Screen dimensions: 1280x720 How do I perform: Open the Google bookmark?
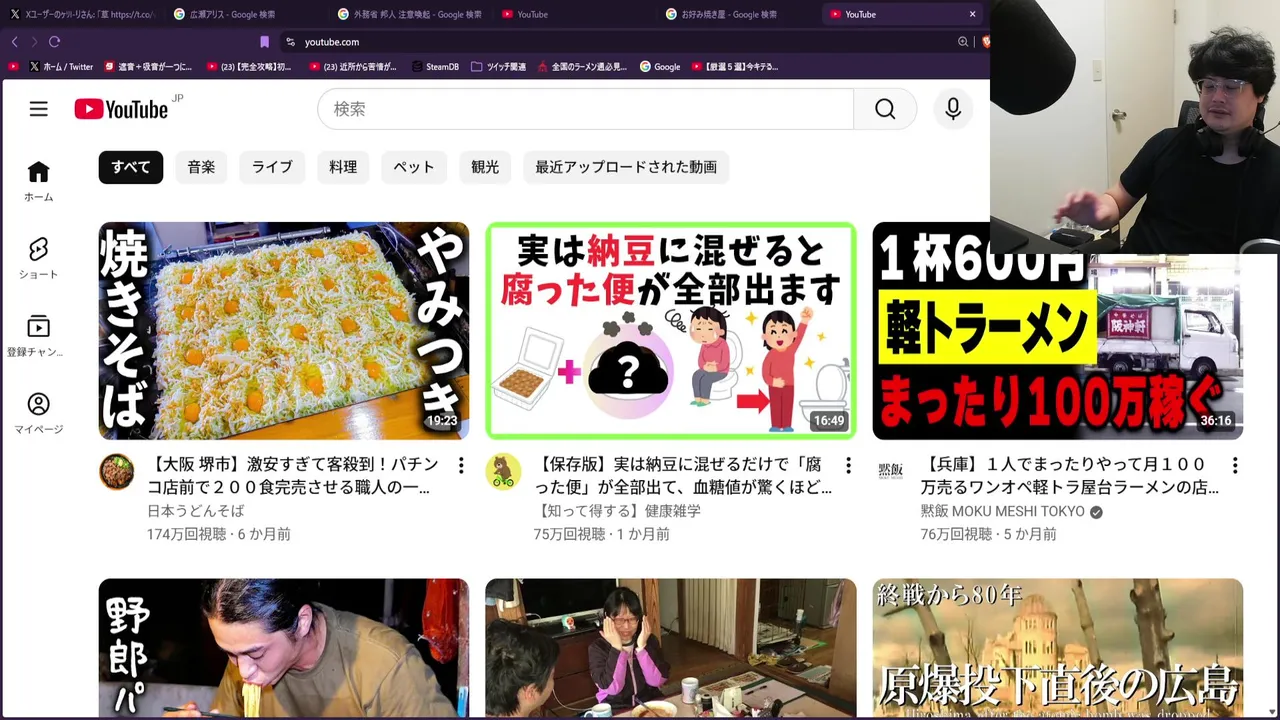(x=660, y=67)
